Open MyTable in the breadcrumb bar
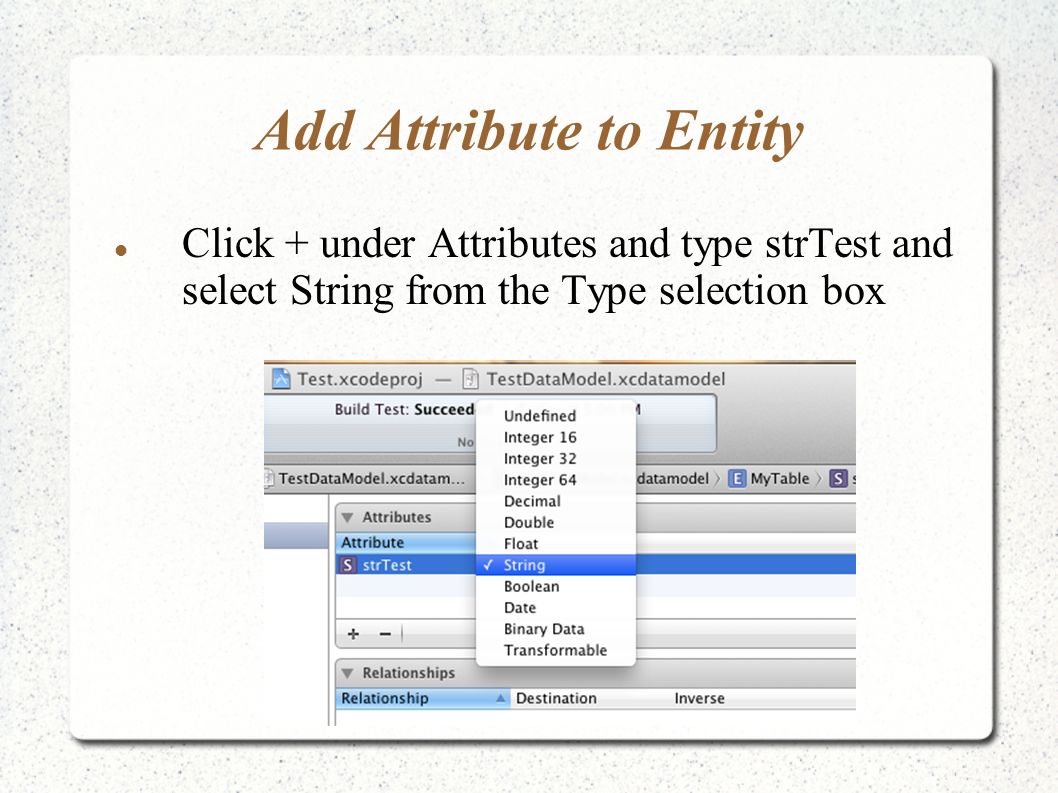 (779, 478)
